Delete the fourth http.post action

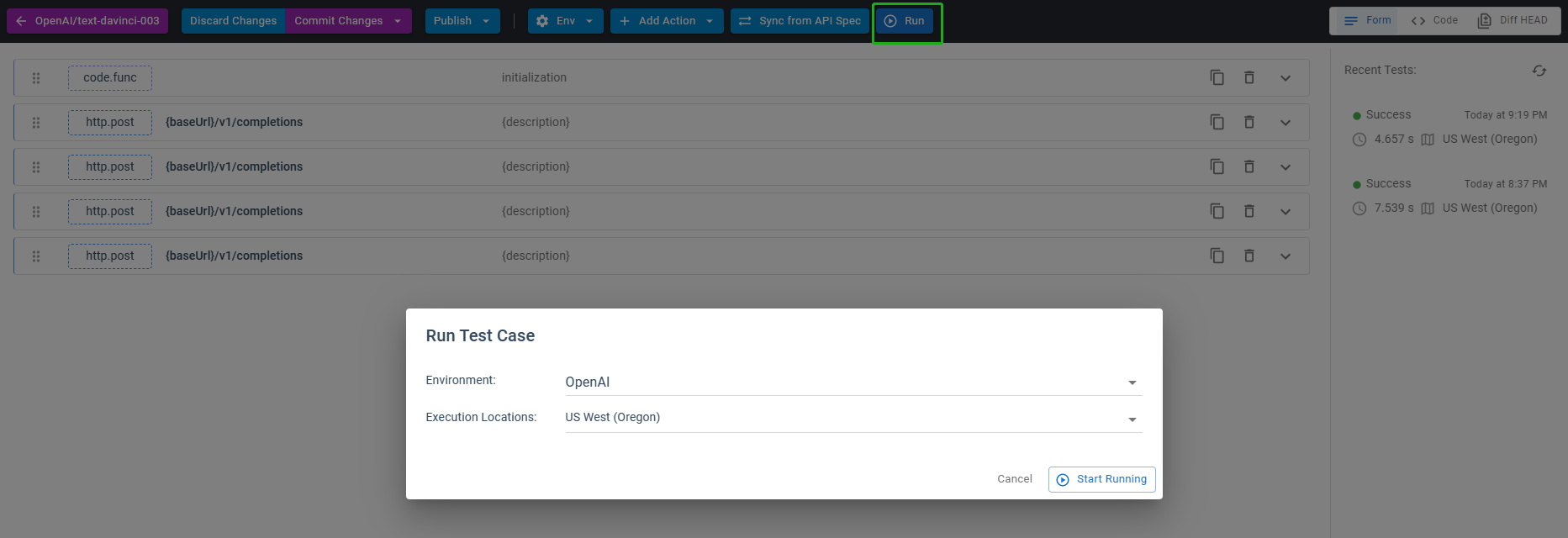tap(1249, 256)
